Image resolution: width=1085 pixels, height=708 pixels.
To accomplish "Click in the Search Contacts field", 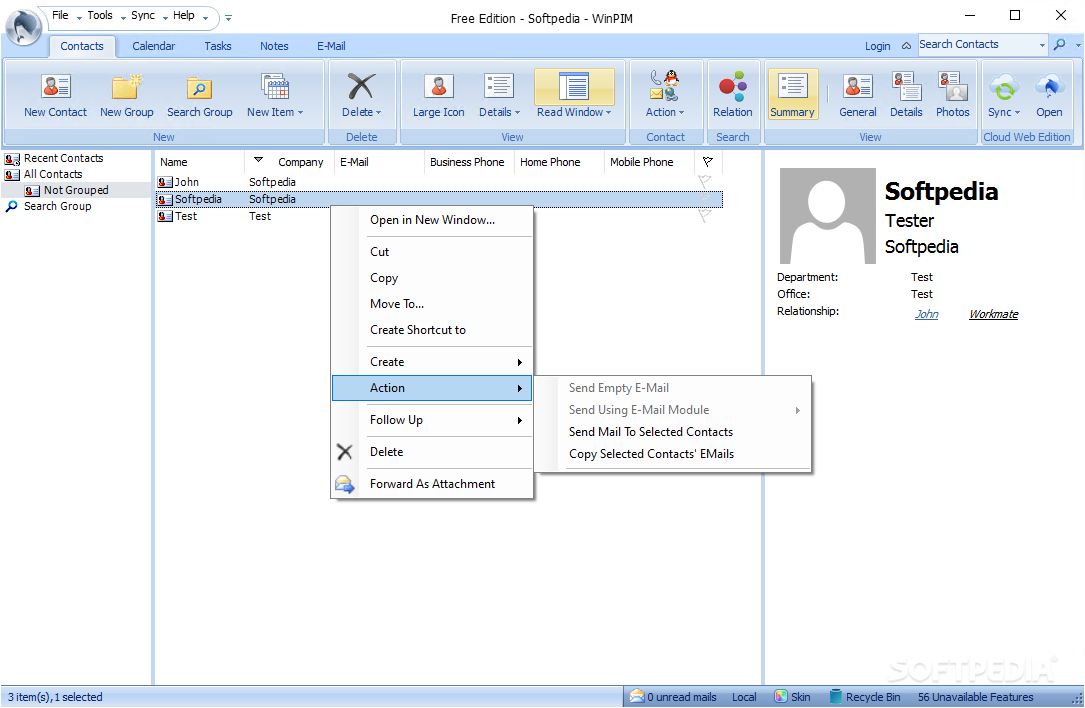I will 976,44.
